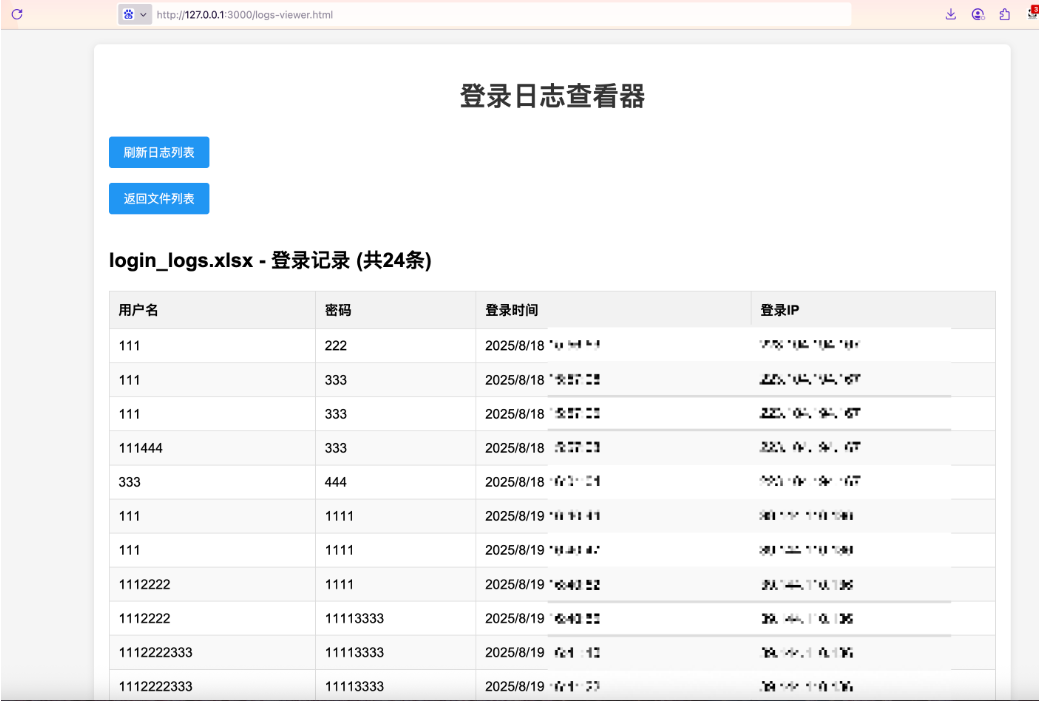The height and width of the screenshot is (701, 1039).
Task: Click the 用户名 column header
Action: point(135,310)
